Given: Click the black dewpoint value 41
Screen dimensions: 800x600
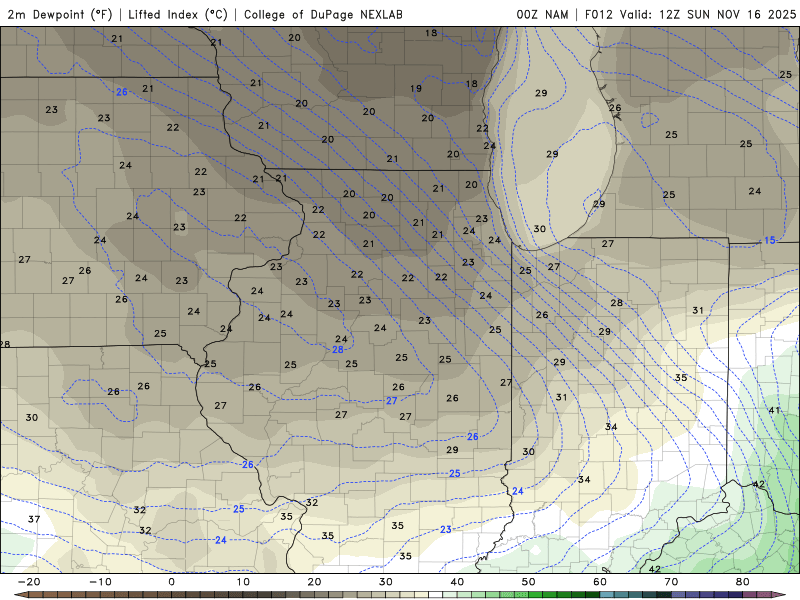Looking at the screenshot, I should coord(774,410).
